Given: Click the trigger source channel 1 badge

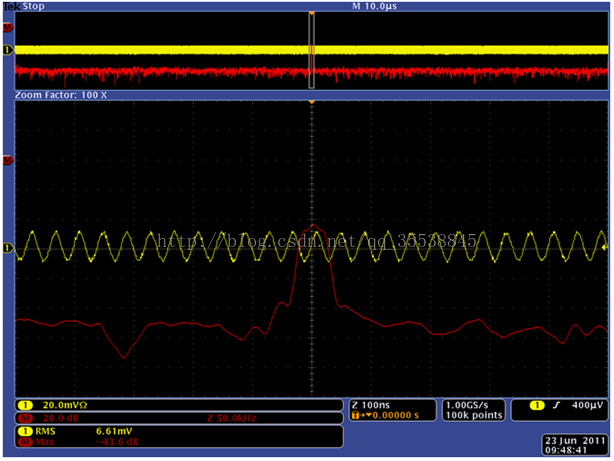Looking at the screenshot, I should (x=537, y=405).
